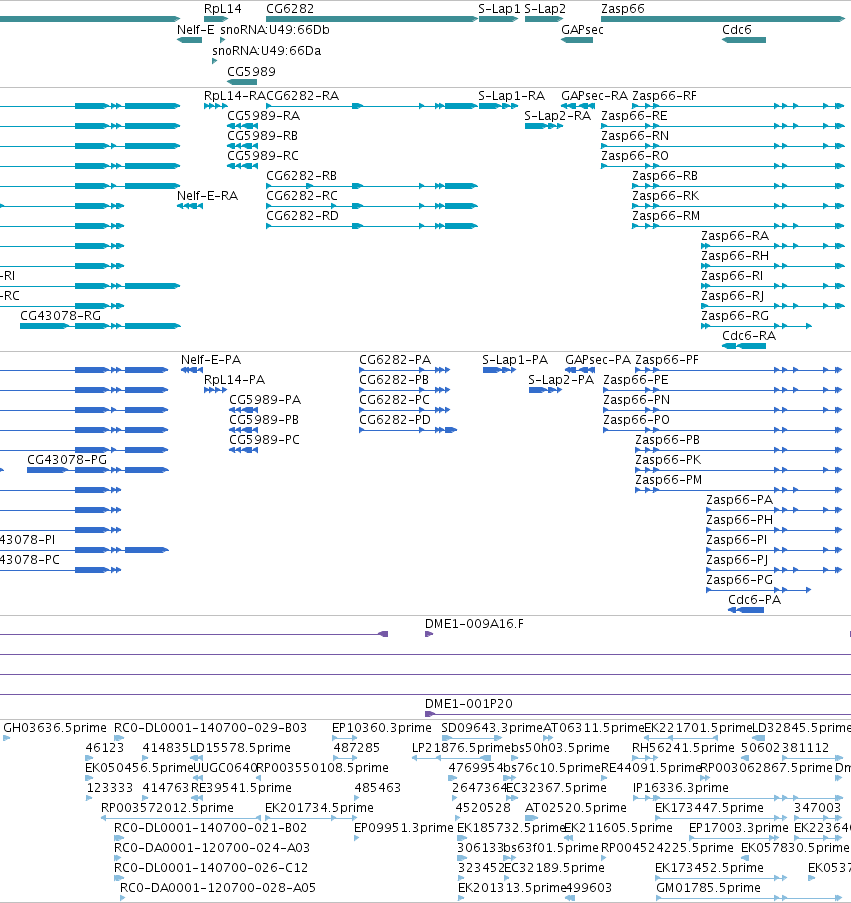Select cDNA GH03636.5prime
851x903 pixels.
click(55, 727)
